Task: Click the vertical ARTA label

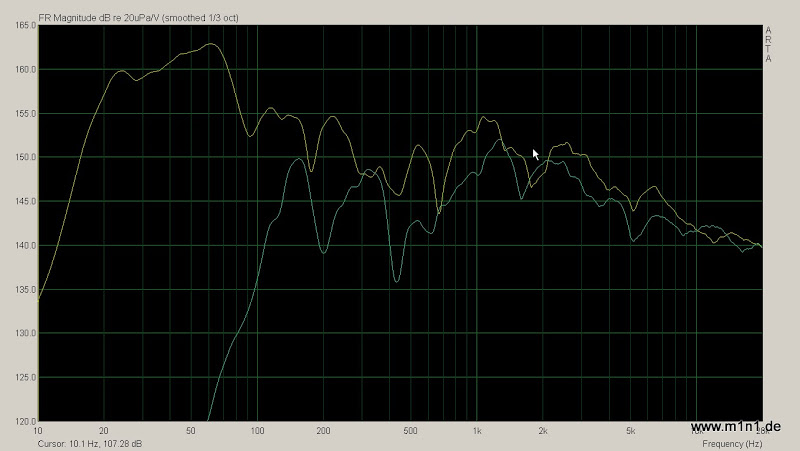Action: click(768, 45)
